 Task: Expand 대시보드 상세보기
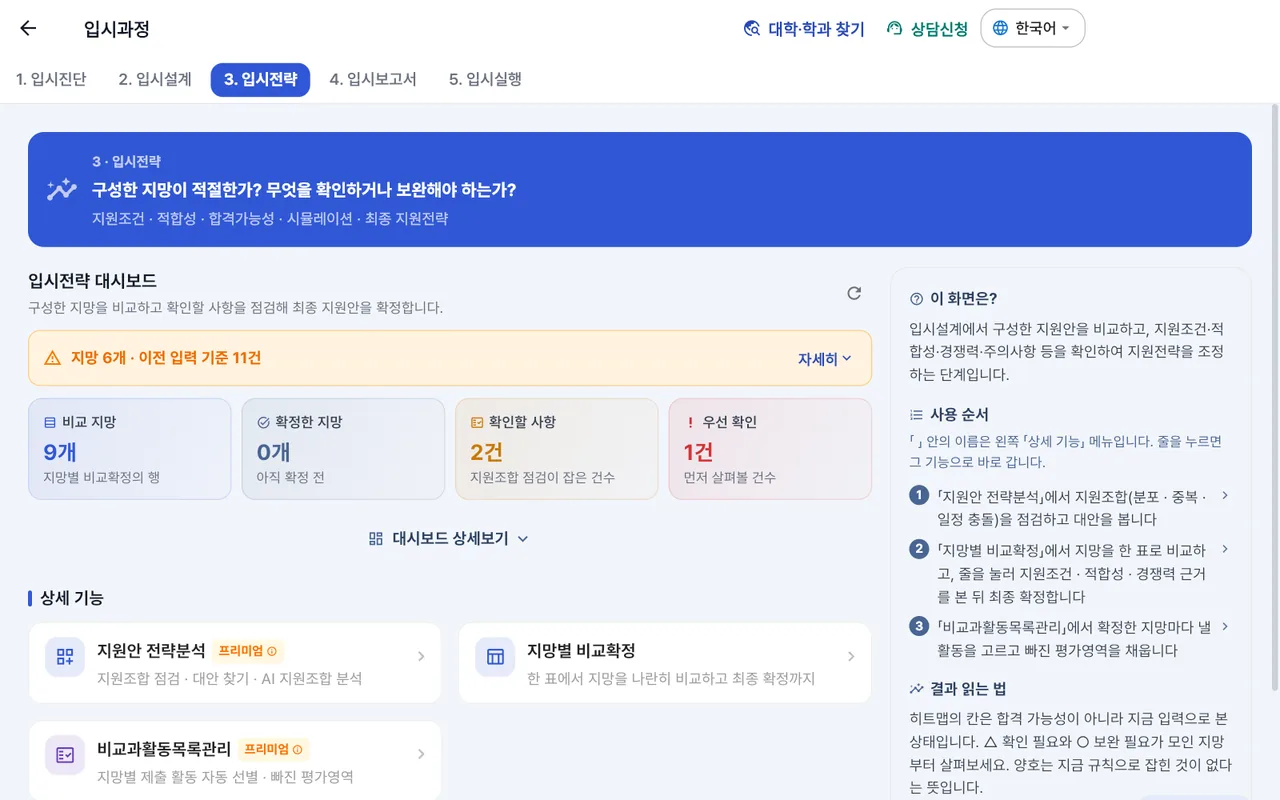[449, 538]
